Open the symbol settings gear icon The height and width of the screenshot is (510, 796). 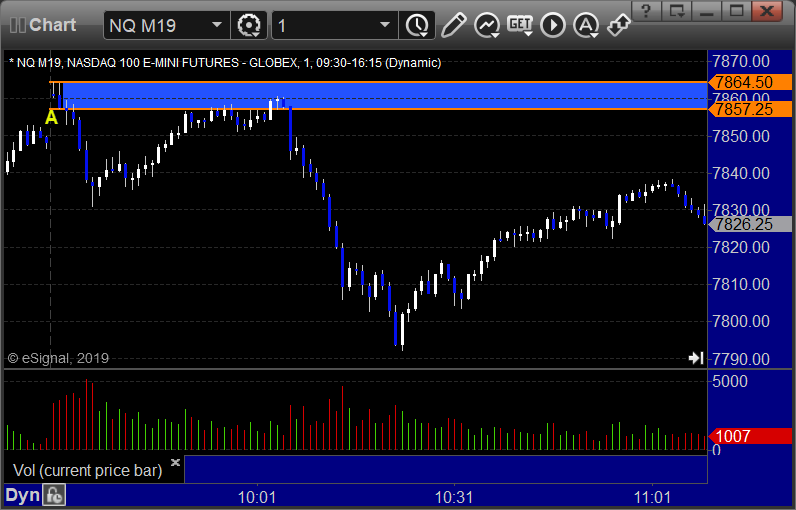coord(249,25)
